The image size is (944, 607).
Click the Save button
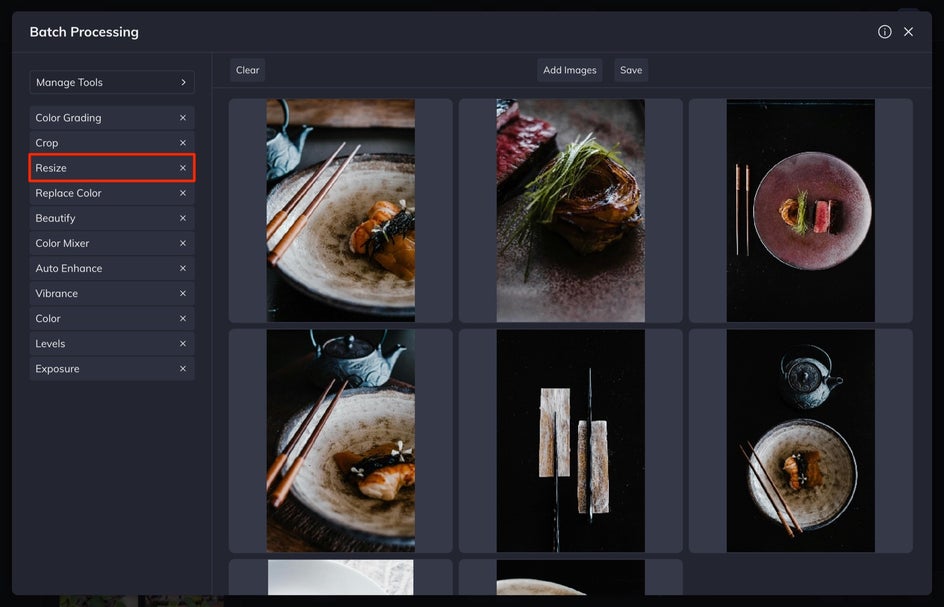pos(631,70)
